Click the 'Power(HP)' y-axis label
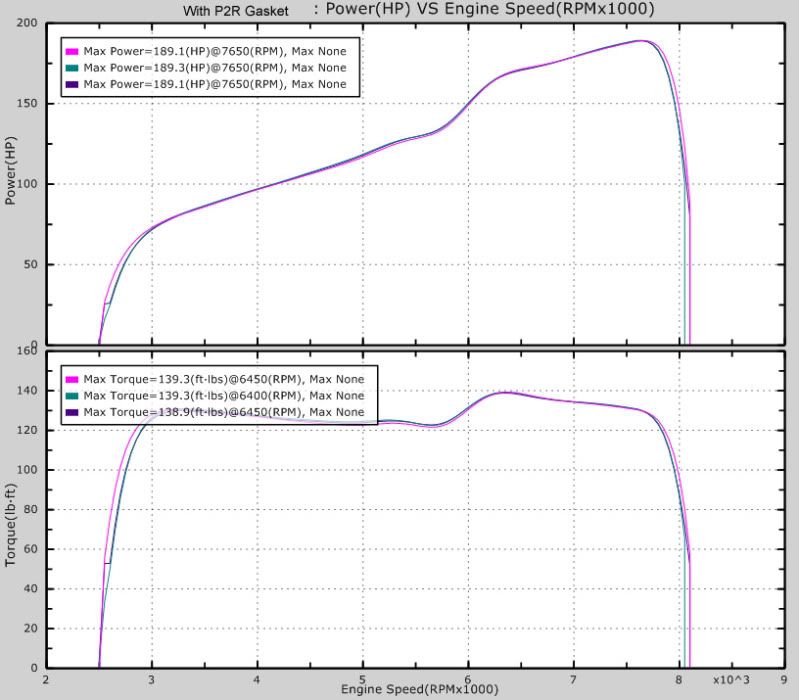This screenshot has width=799, height=700. [x=10, y=171]
